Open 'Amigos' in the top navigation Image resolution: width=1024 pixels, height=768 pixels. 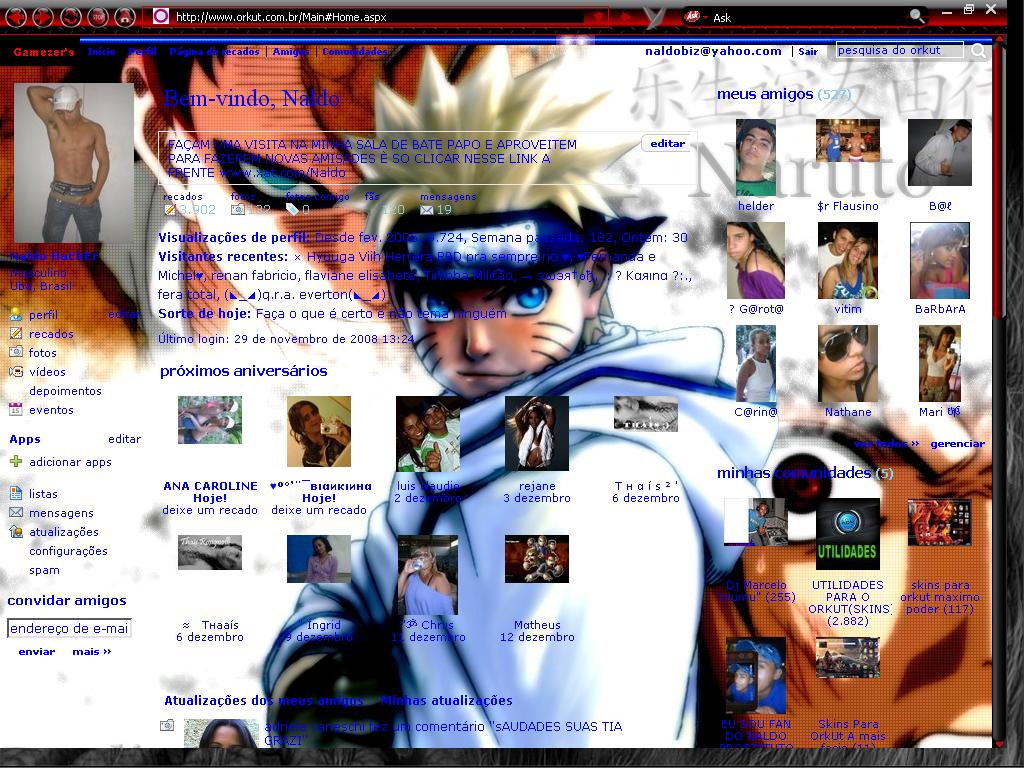click(291, 52)
